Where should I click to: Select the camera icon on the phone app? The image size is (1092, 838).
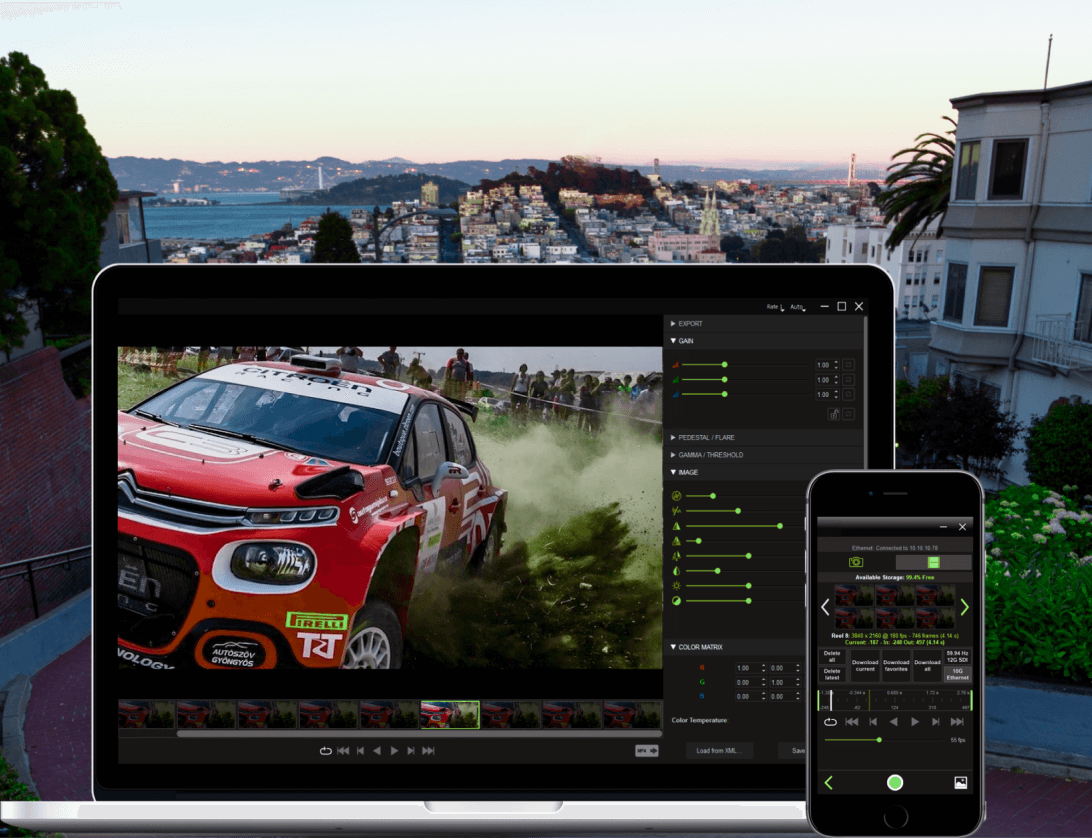856,562
